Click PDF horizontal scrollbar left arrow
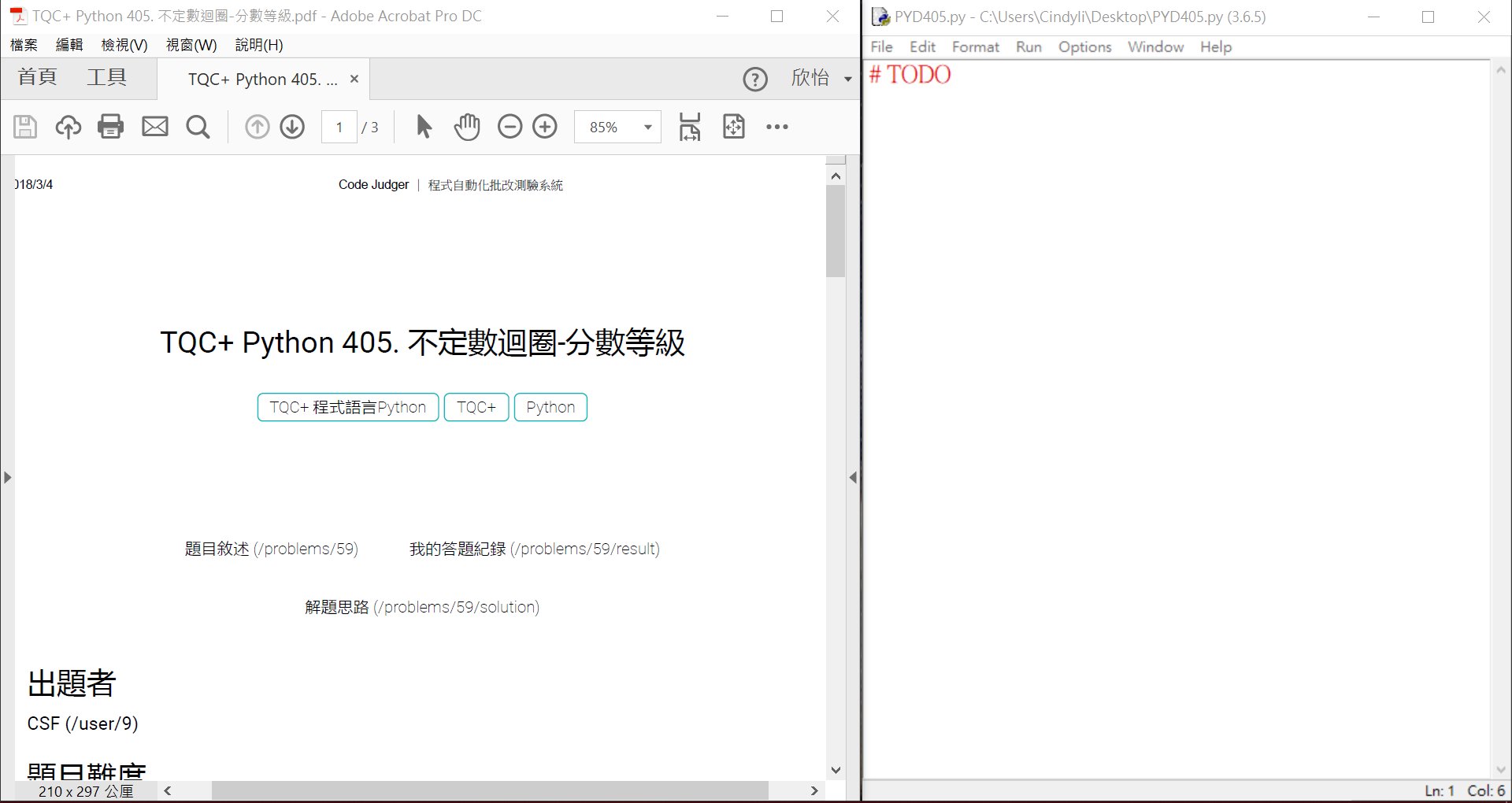 168,790
